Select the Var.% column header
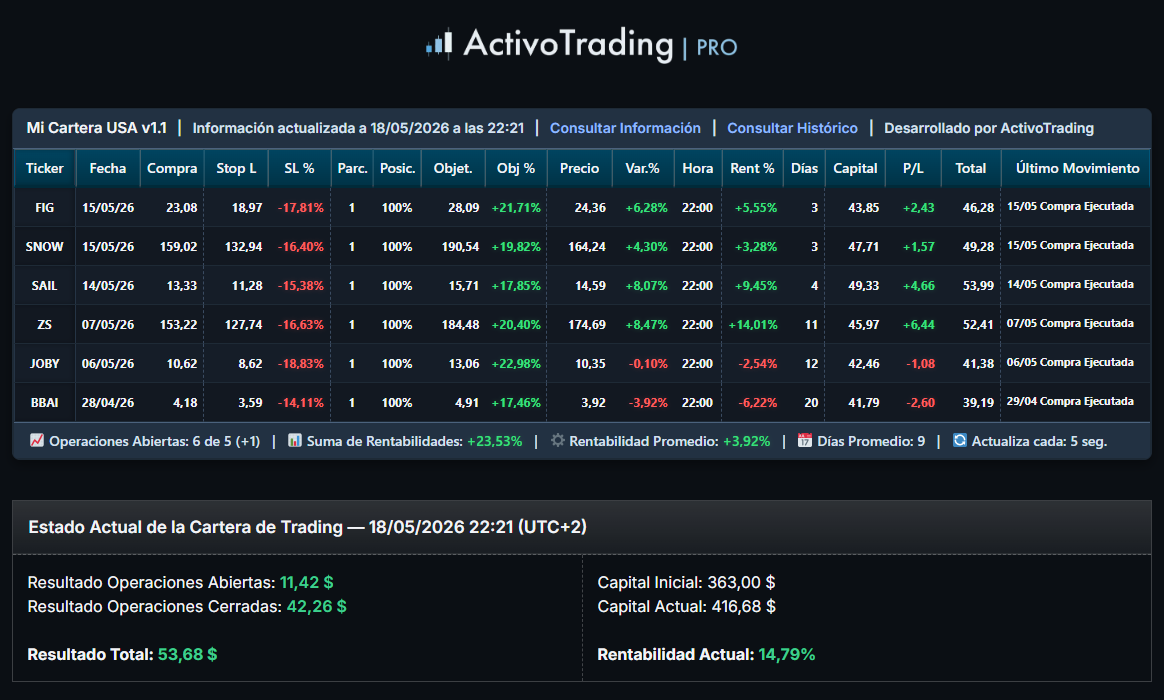Image resolution: width=1164 pixels, height=700 pixels. 642,169
